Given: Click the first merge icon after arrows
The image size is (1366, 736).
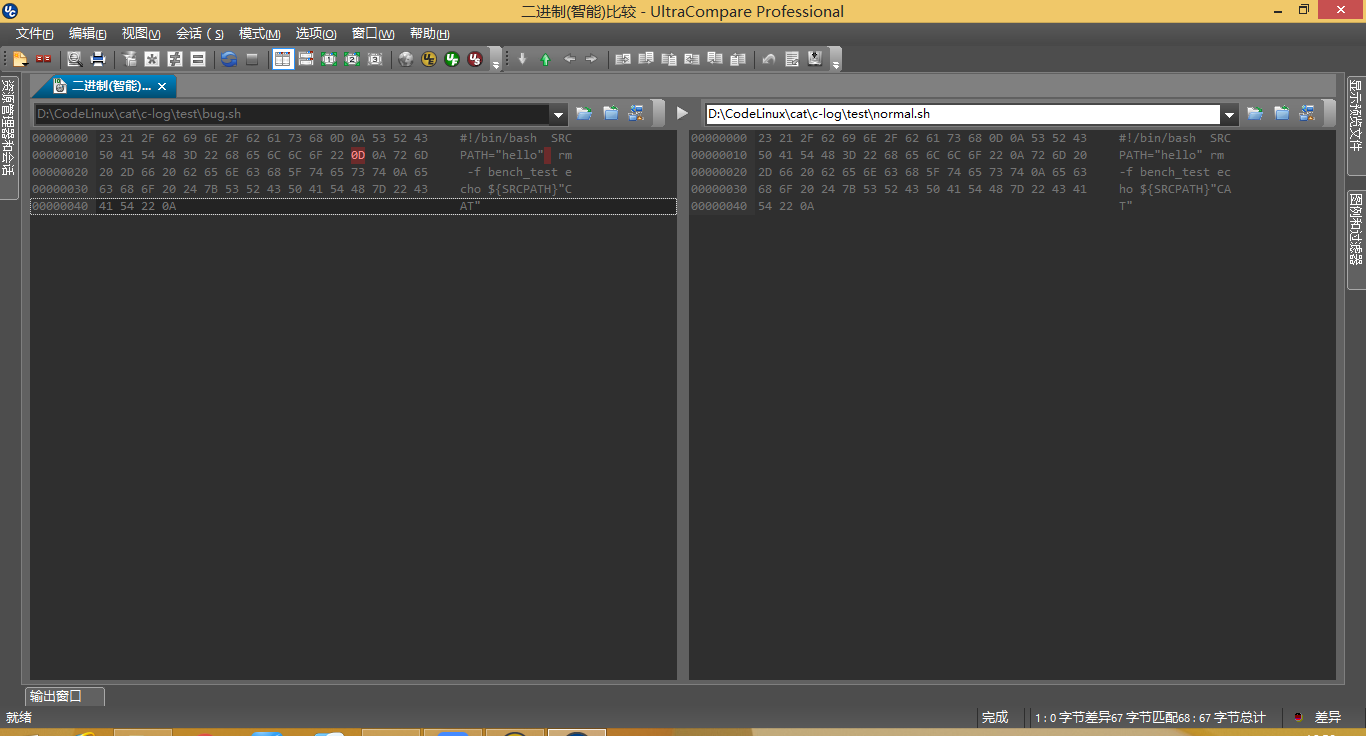Looking at the screenshot, I should (x=623, y=59).
